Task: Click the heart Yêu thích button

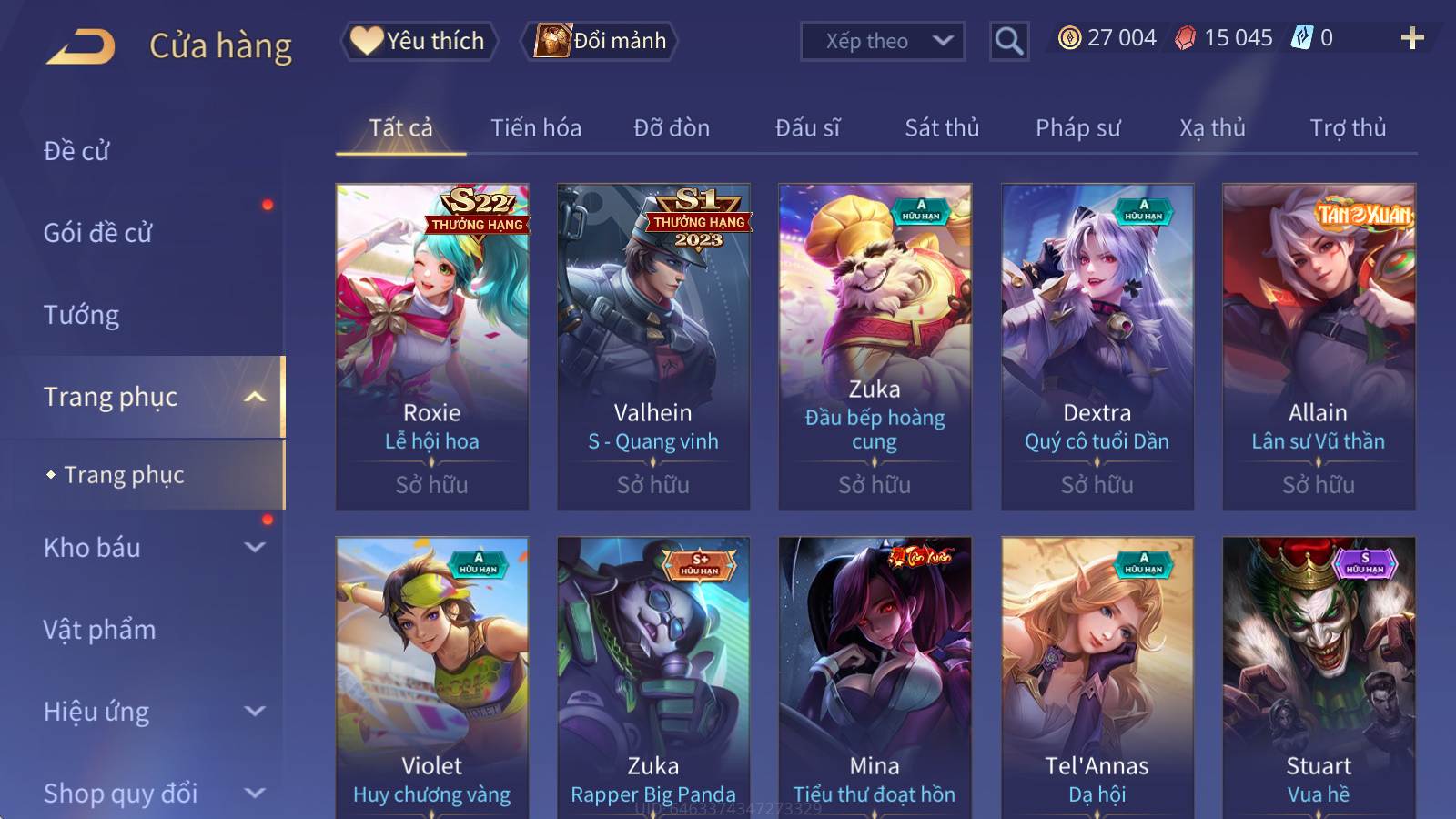Action: (419, 41)
